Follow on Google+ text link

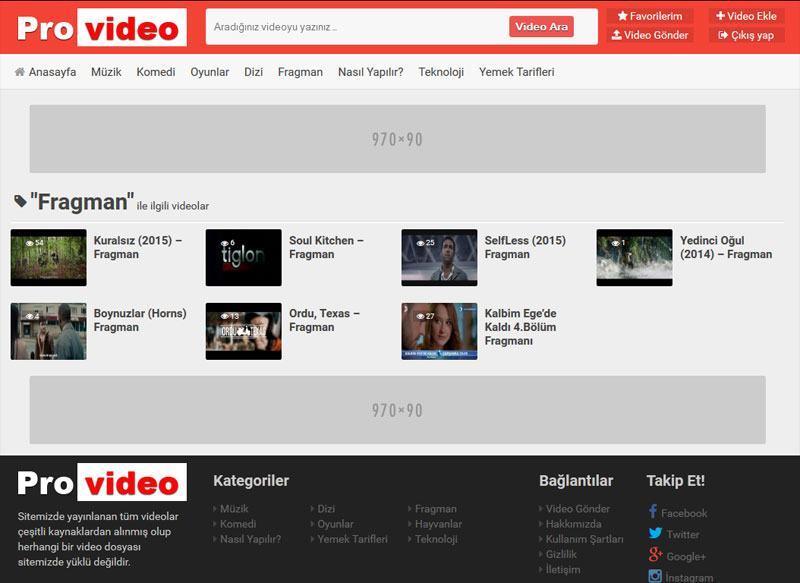point(686,556)
